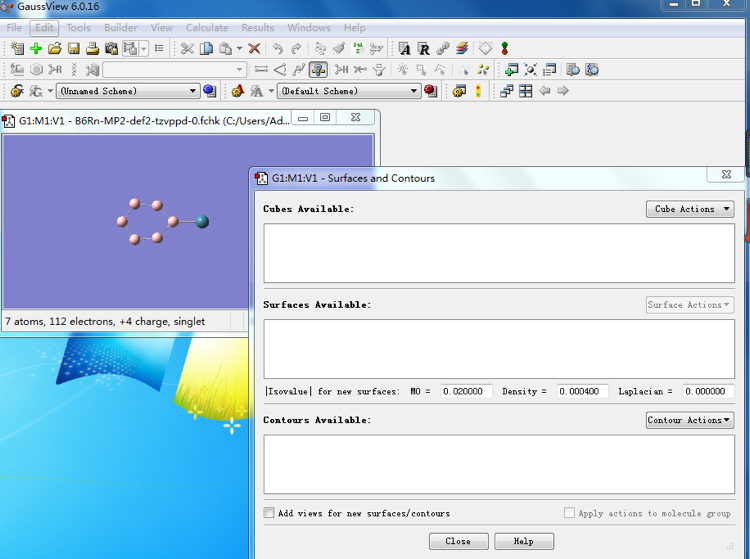Viewport: 750px width, 559px height.
Task: Click the Laplacian isovalue field 0.000000
Action: coord(708,391)
